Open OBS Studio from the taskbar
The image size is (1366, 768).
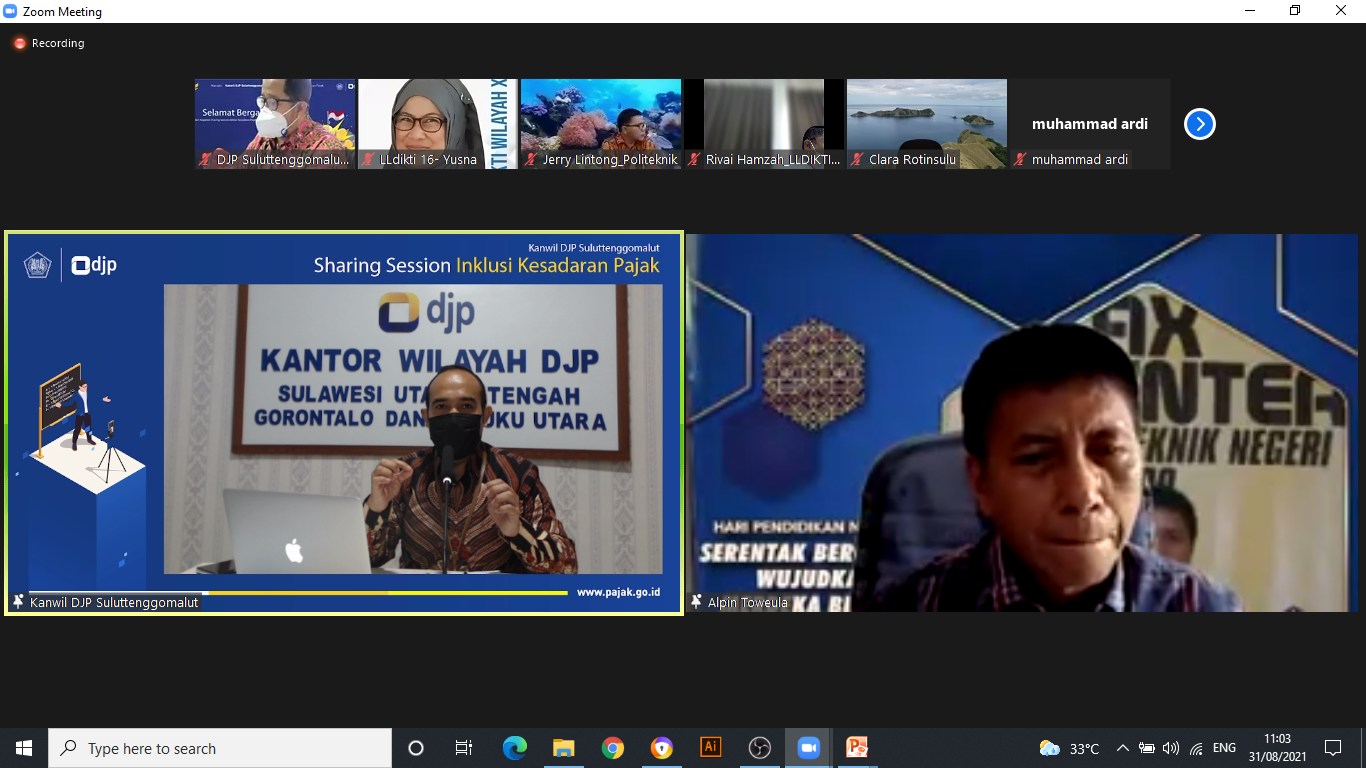tap(760, 748)
